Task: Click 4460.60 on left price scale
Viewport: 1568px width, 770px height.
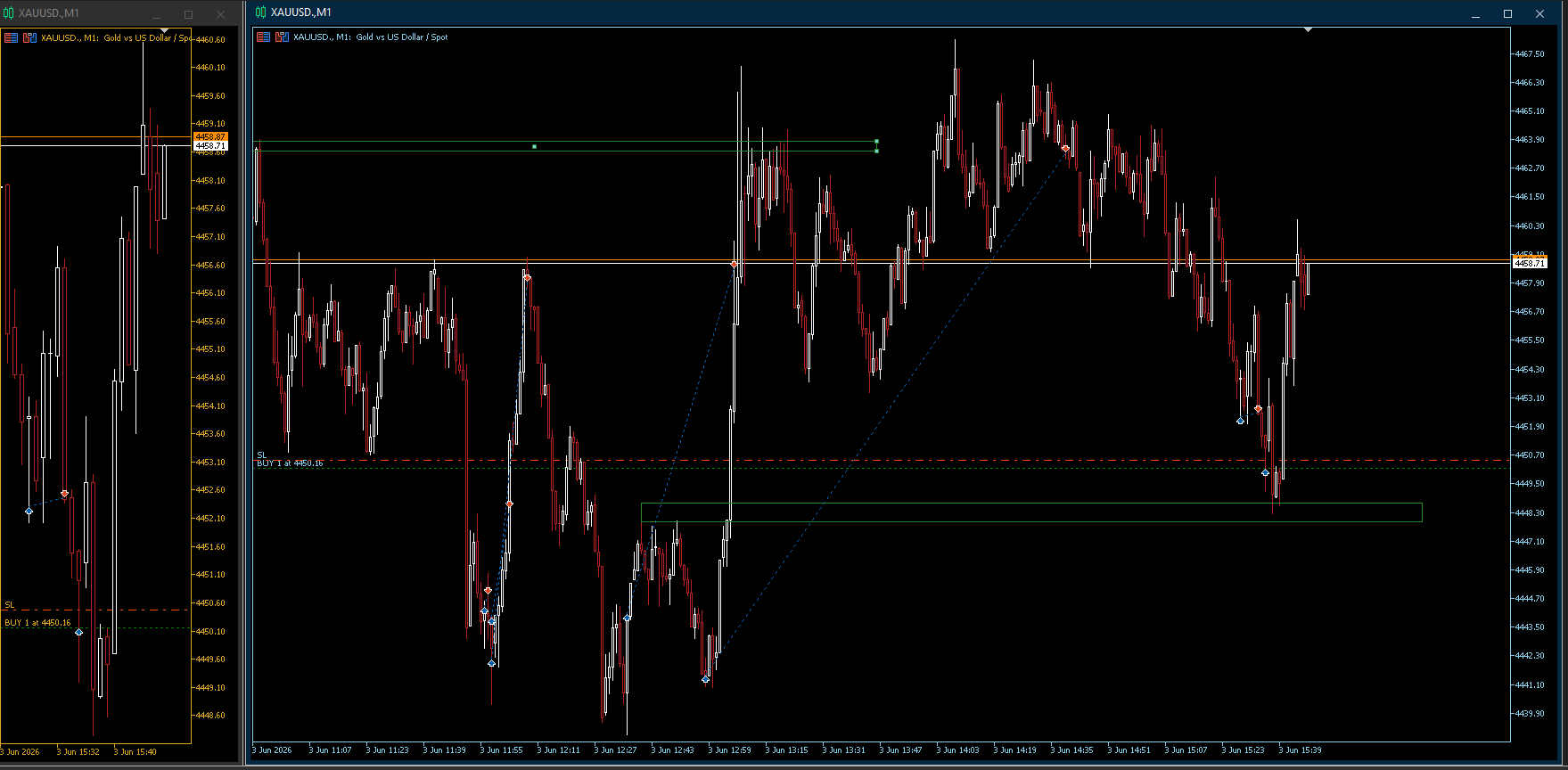Action: [211, 39]
